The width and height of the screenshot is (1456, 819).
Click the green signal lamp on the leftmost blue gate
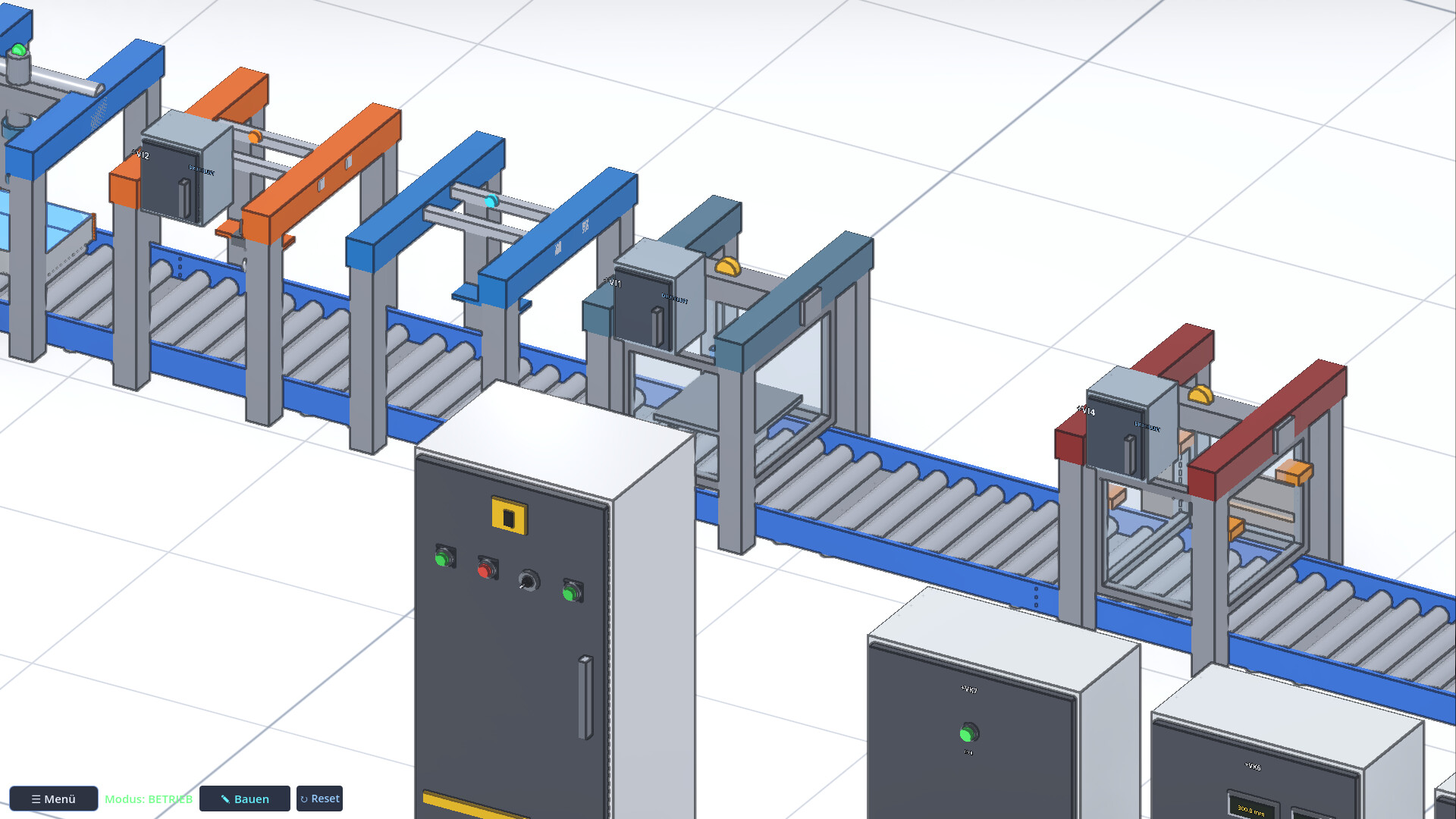pos(18,51)
